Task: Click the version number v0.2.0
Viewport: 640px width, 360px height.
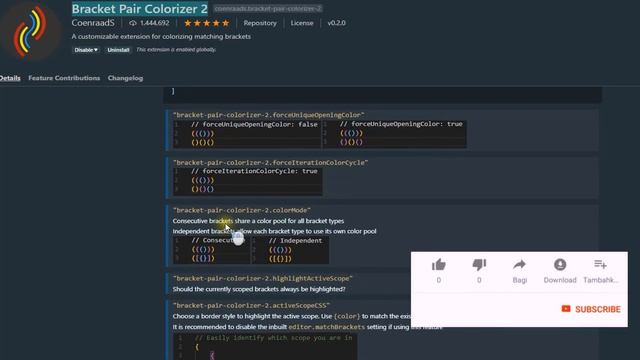Action: 336,23
